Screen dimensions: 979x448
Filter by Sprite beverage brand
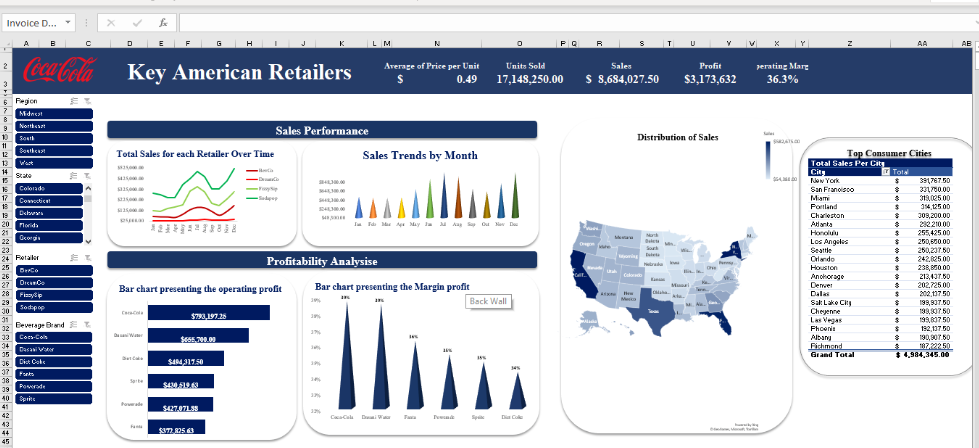pos(54,399)
